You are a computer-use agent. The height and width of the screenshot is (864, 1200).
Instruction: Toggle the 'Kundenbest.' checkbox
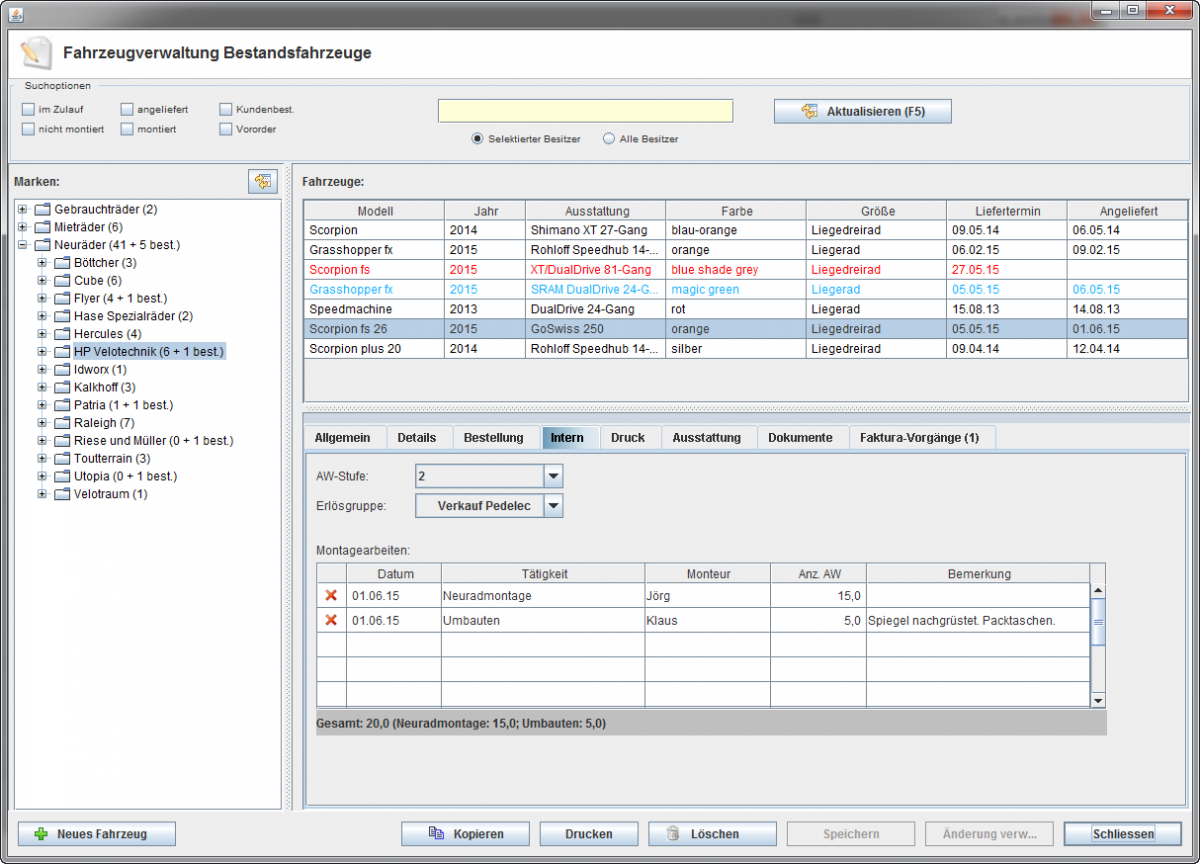coord(227,109)
